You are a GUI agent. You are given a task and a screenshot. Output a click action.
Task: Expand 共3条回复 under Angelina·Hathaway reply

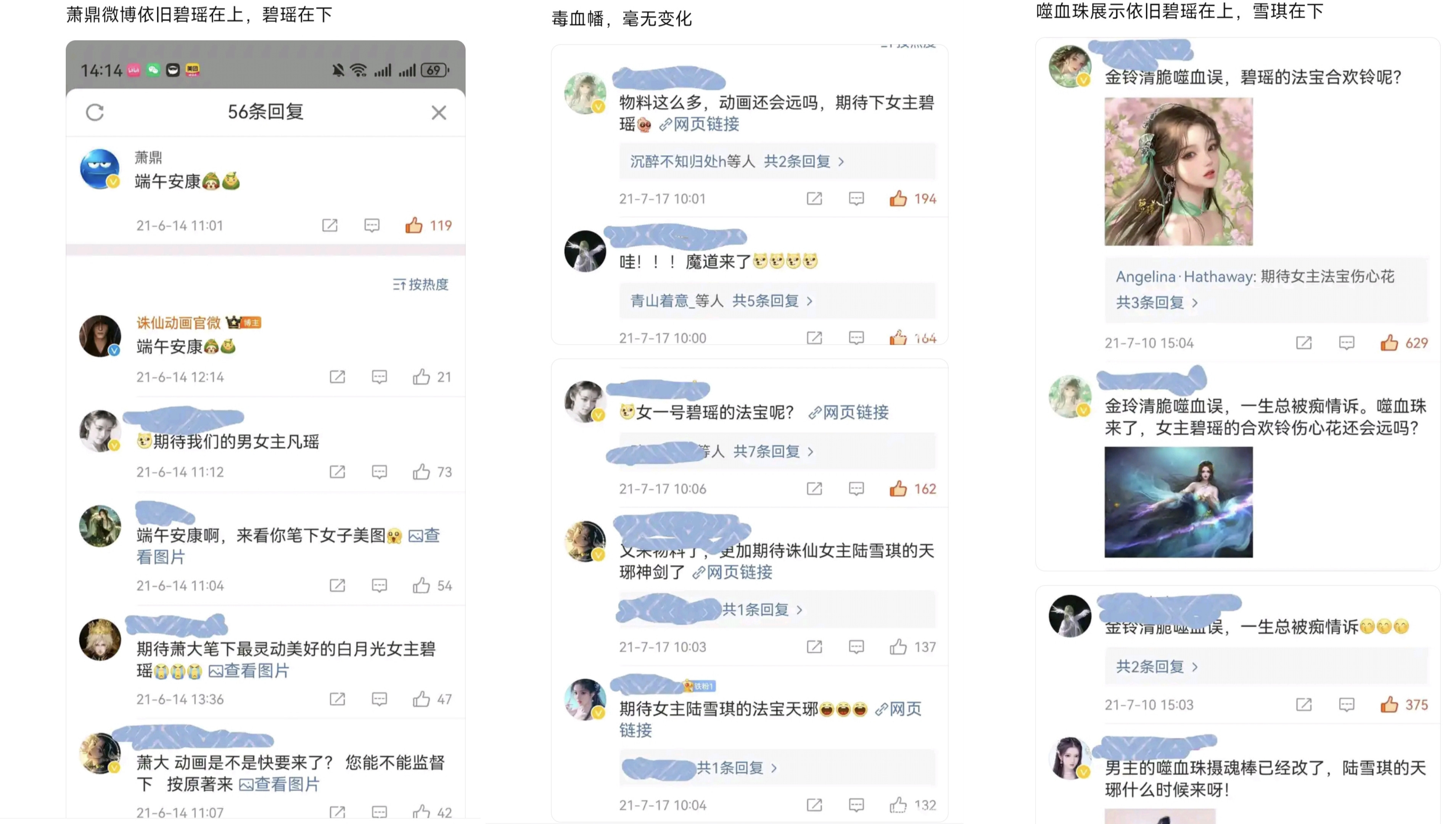[x=1156, y=303]
